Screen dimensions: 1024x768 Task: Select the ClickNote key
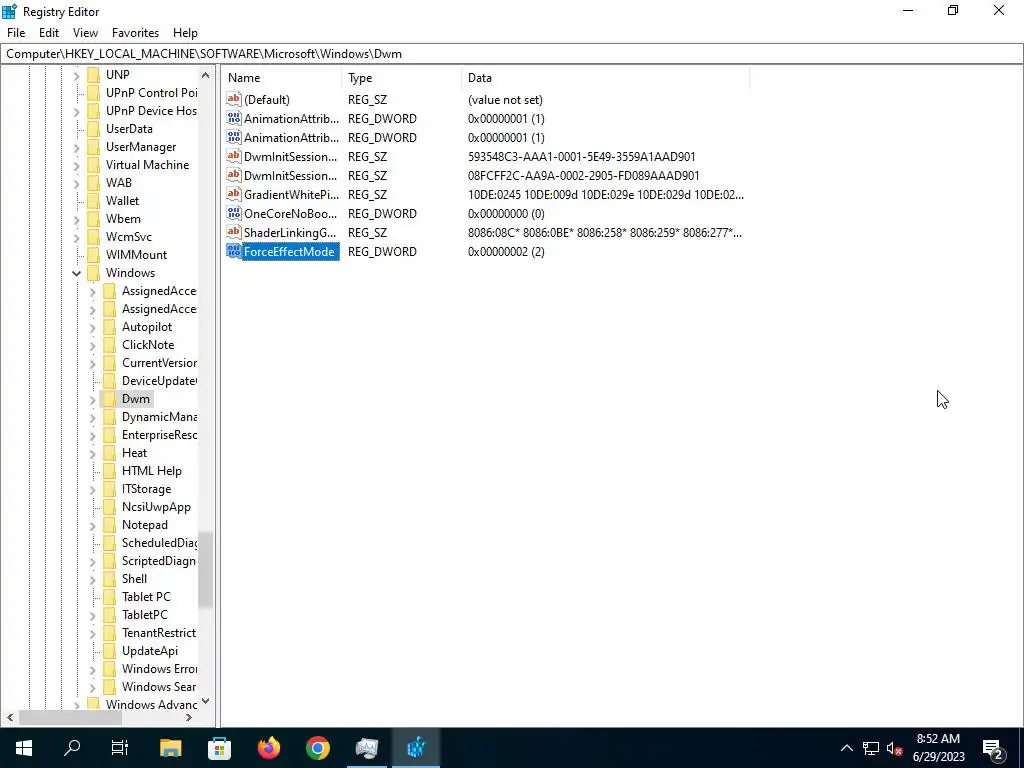[148, 345]
